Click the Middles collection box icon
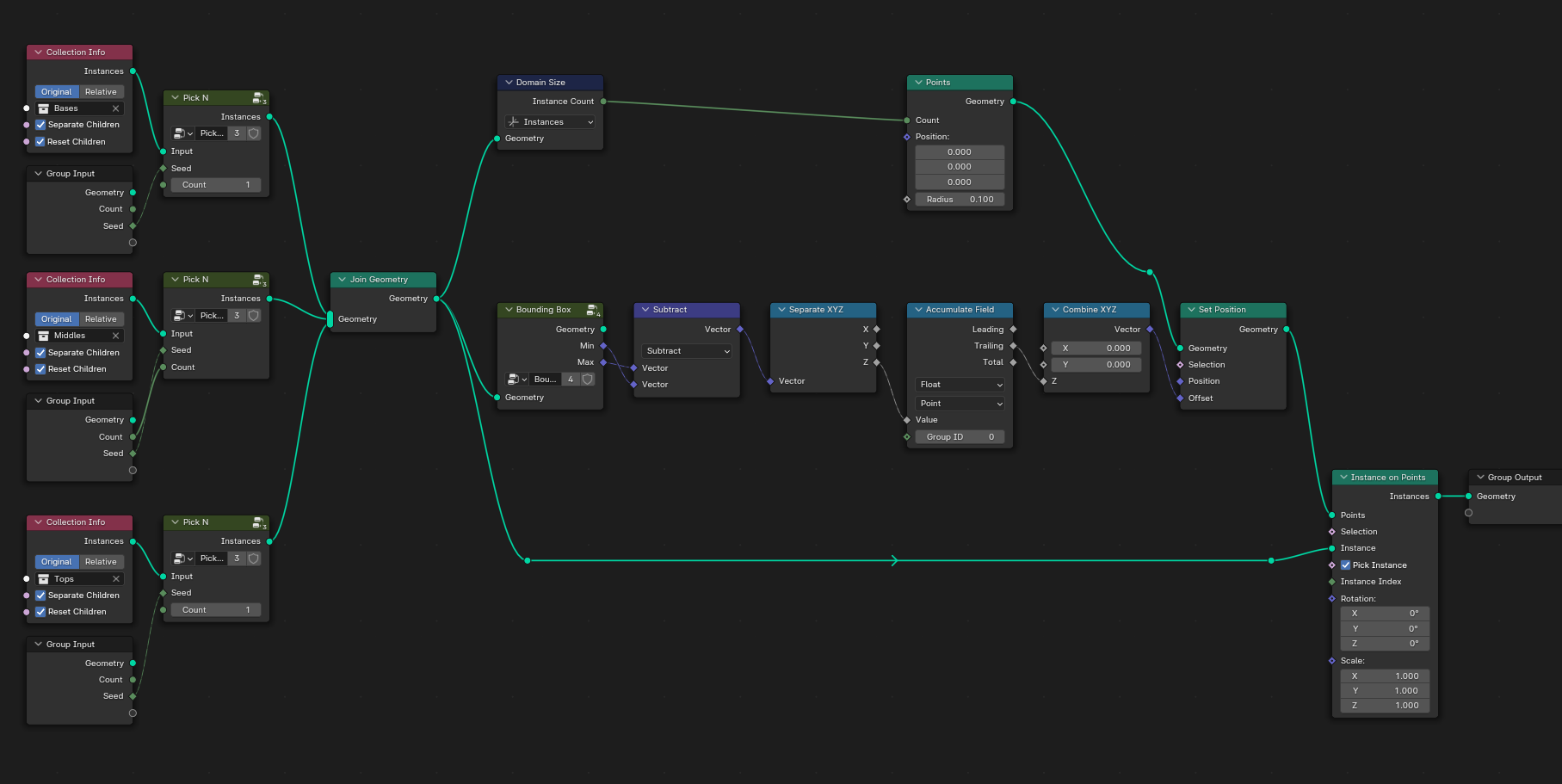The width and height of the screenshot is (1562, 784). pyautogui.click(x=44, y=336)
